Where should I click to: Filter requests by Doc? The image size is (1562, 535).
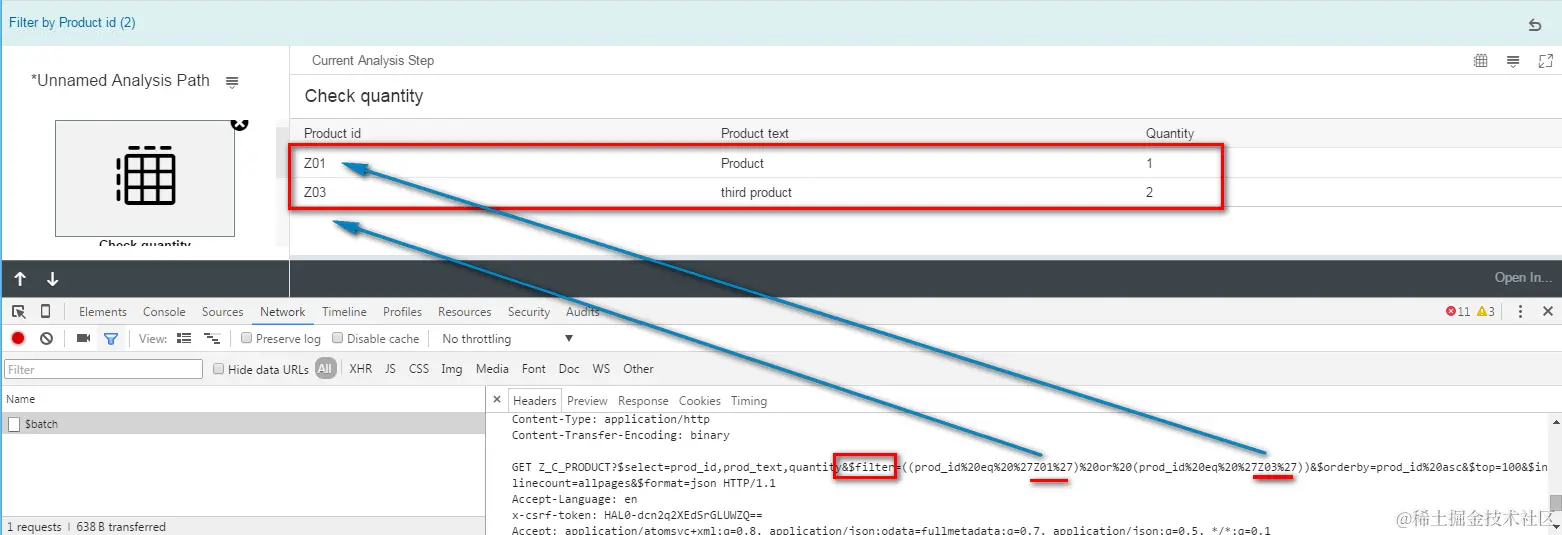click(x=569, y=369)
